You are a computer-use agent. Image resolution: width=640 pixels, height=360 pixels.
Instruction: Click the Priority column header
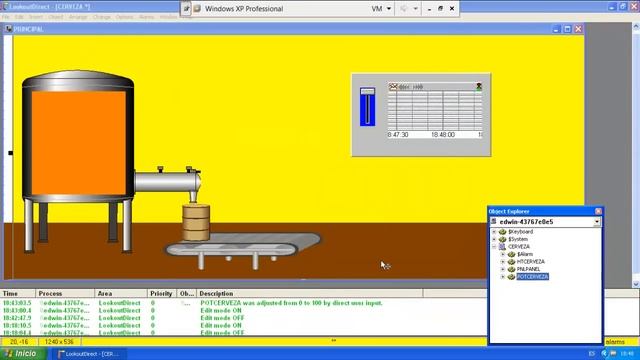coord(162,293)
